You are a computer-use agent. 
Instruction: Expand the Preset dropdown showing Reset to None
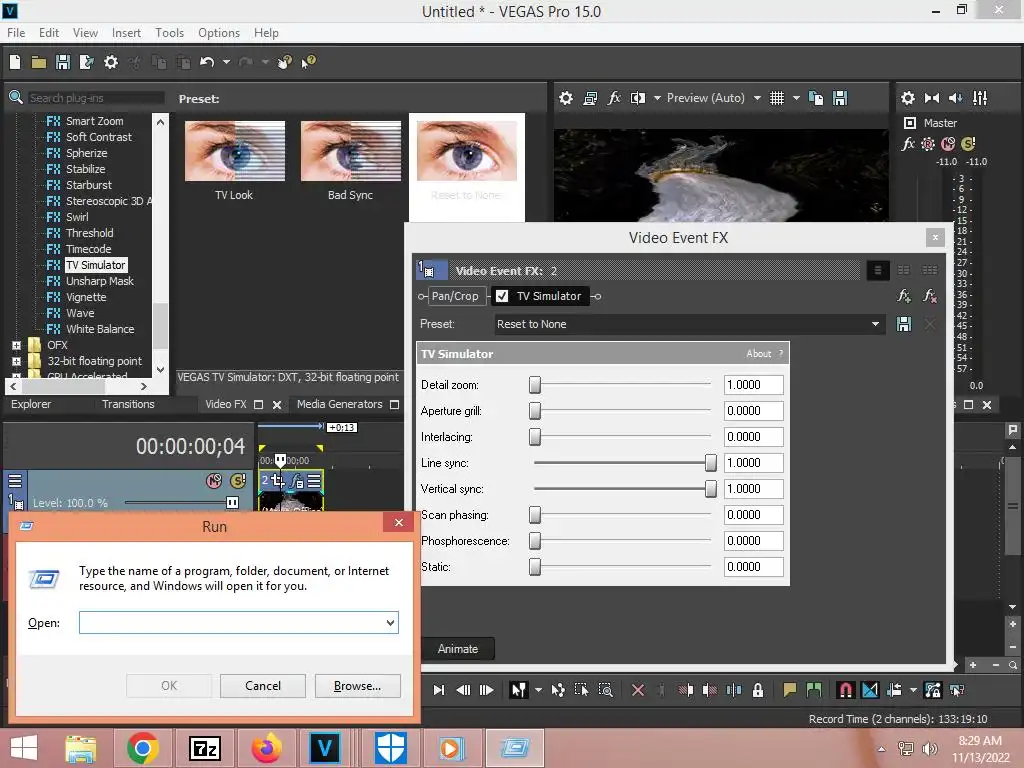click(x=875, y=324)
